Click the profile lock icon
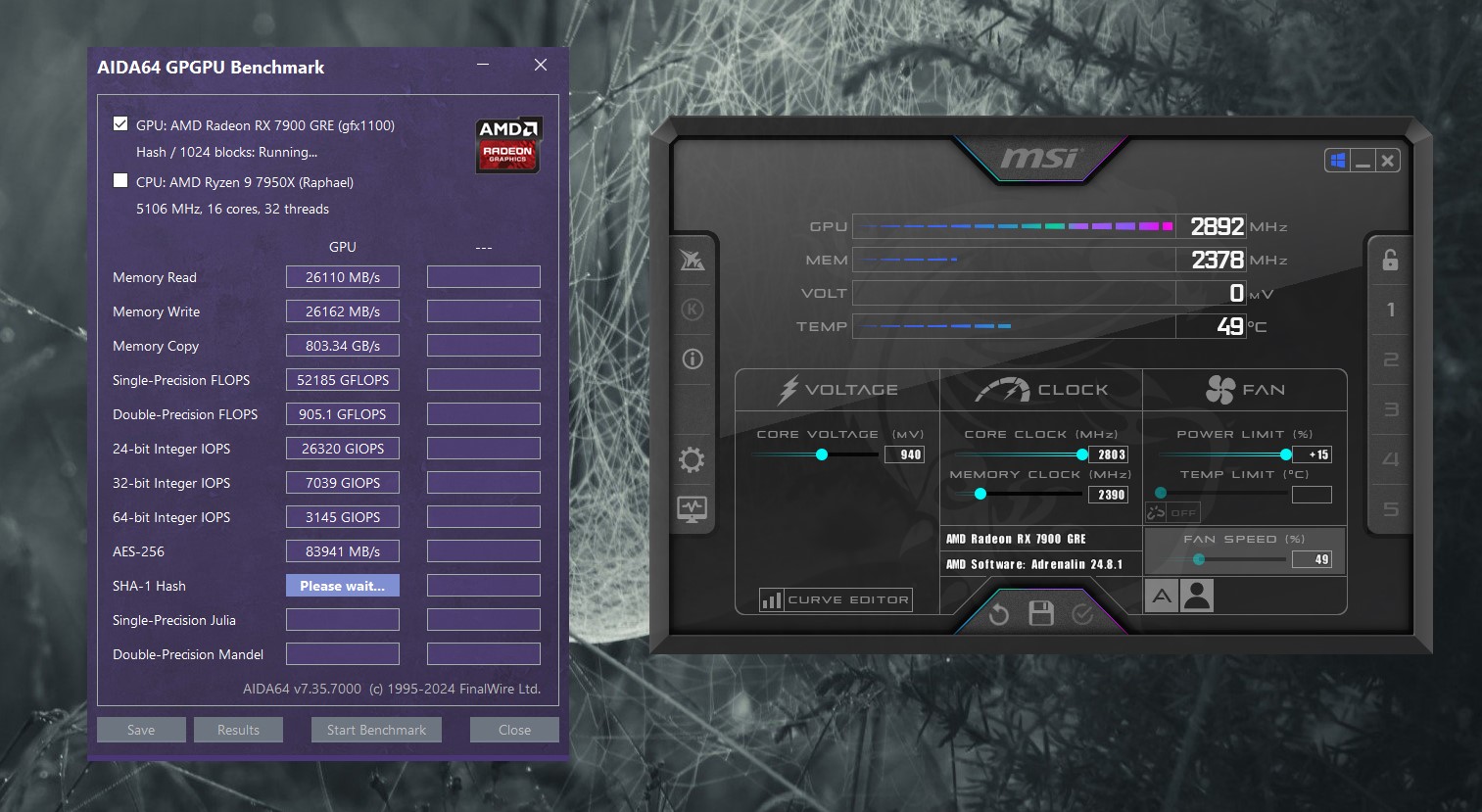The width and height of the screenshot is (1482, 812). click(x=1390, y=260)
